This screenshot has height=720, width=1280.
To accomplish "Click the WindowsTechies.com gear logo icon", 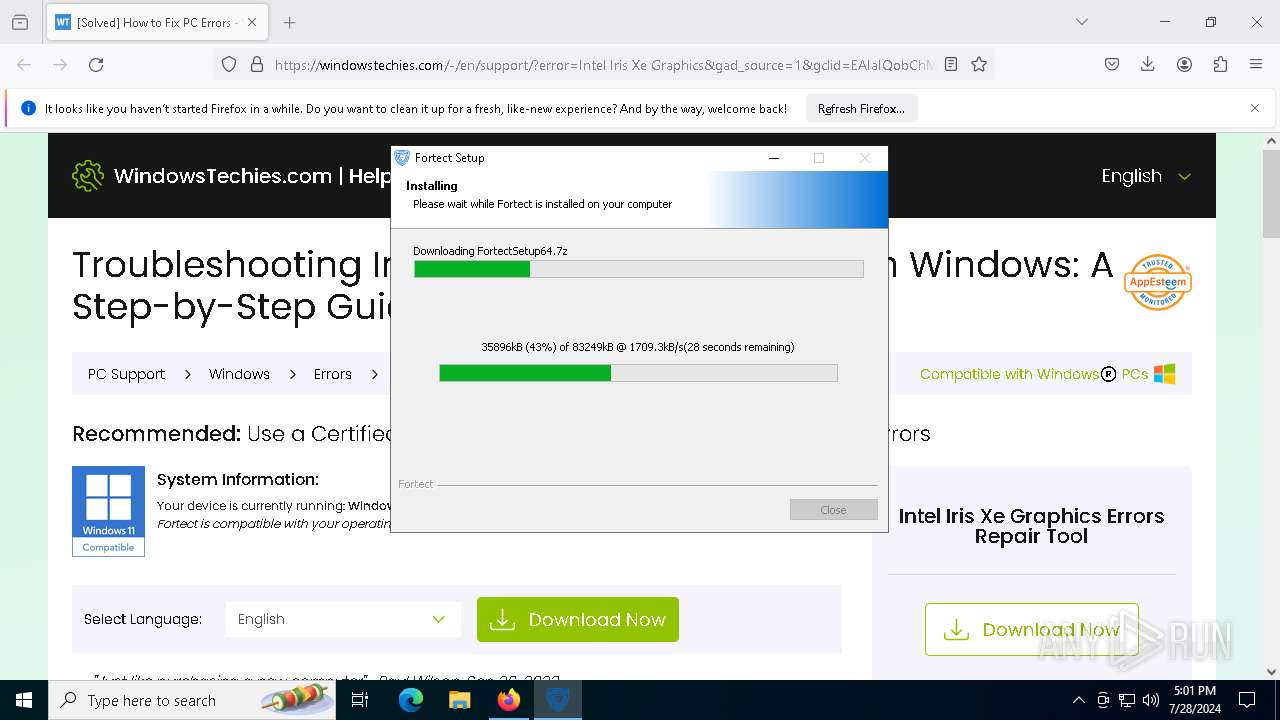I will coord(88,176).
